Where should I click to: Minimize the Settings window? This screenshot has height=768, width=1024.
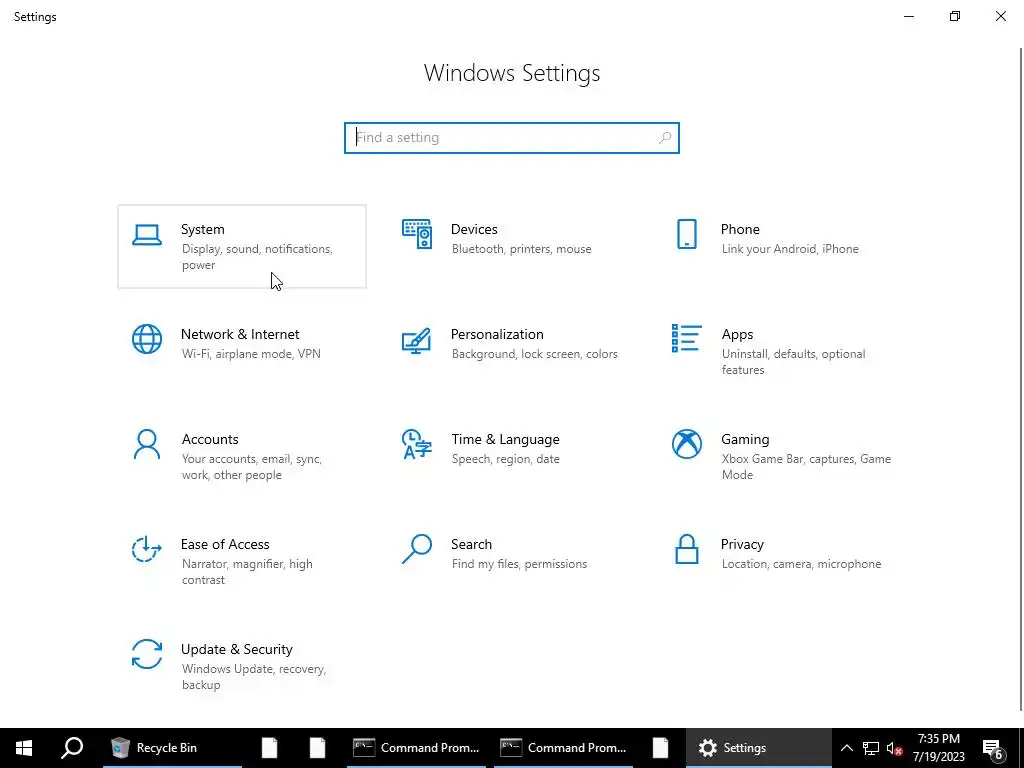[909, 16]
